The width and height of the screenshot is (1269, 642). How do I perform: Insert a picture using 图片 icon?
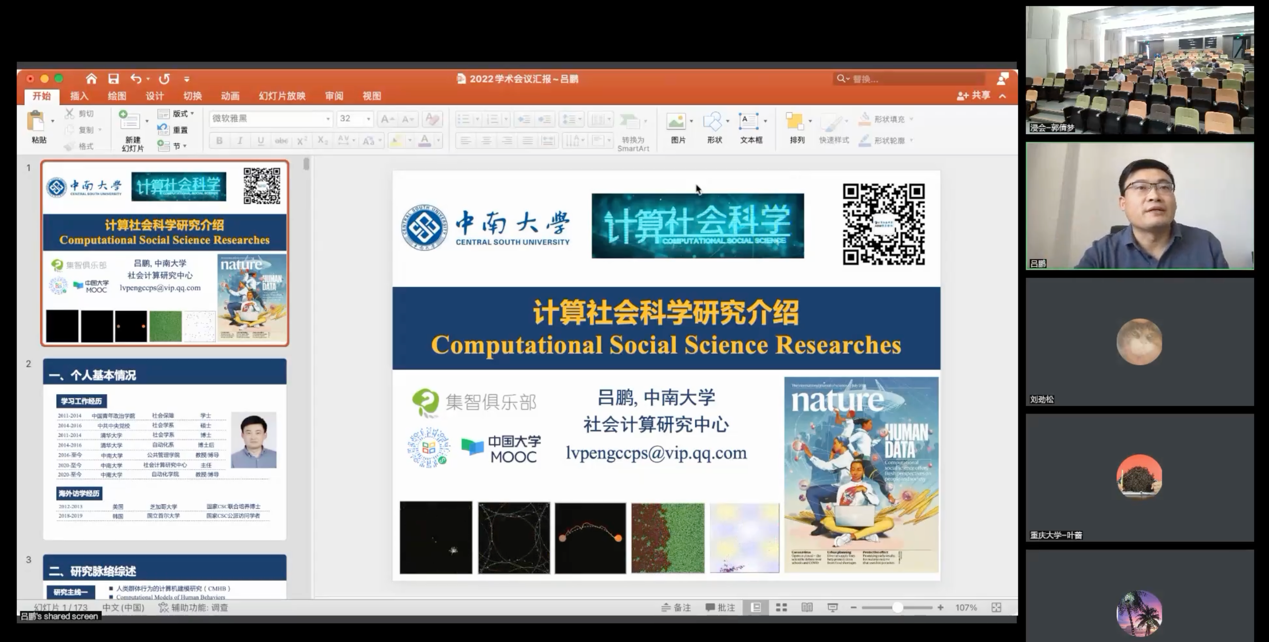point(678,128)
